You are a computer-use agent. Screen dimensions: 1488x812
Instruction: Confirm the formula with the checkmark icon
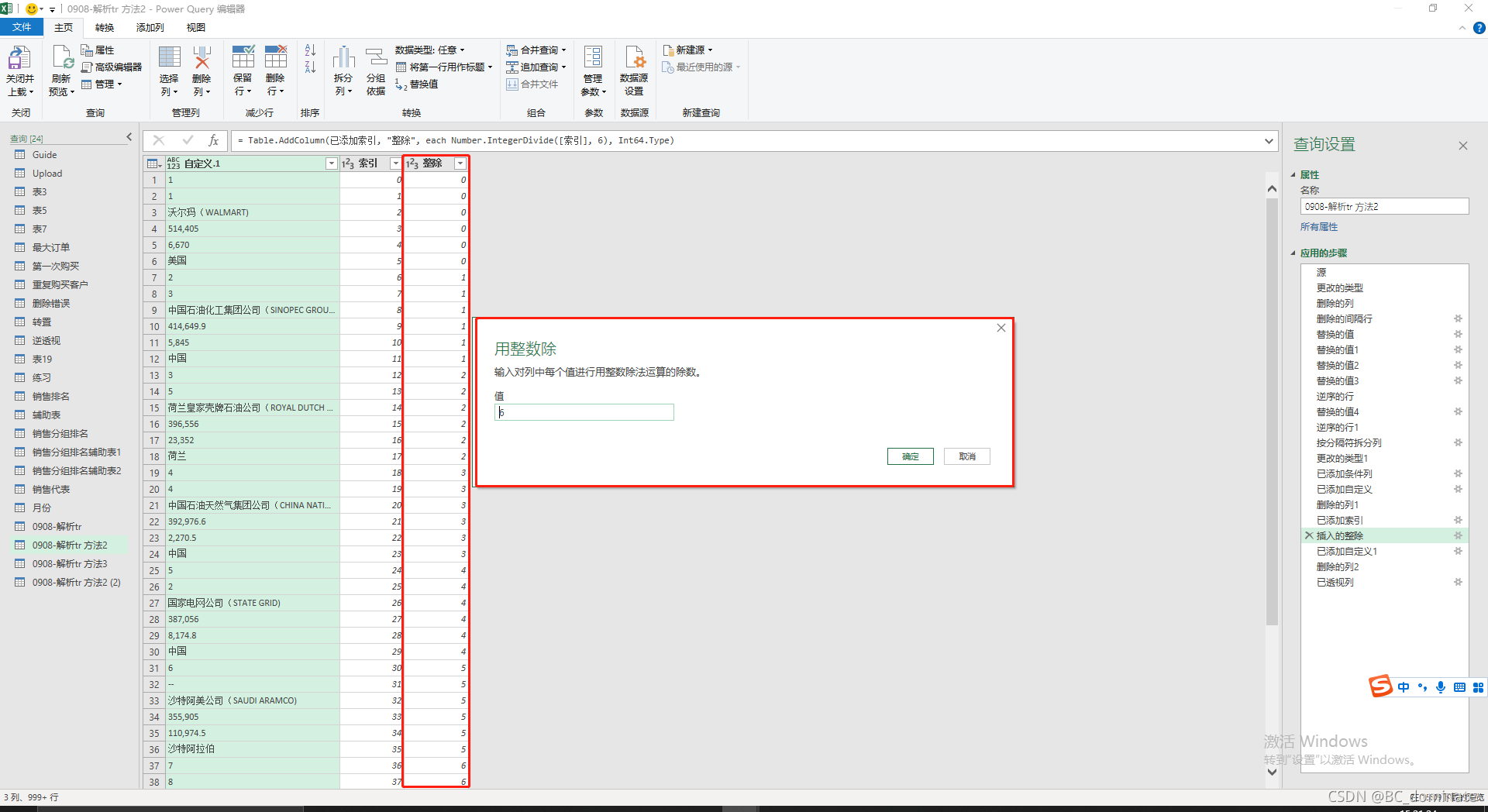[188, 140]
